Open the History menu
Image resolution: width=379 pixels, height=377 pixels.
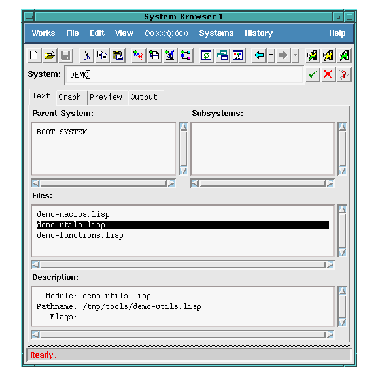[259, 33]
